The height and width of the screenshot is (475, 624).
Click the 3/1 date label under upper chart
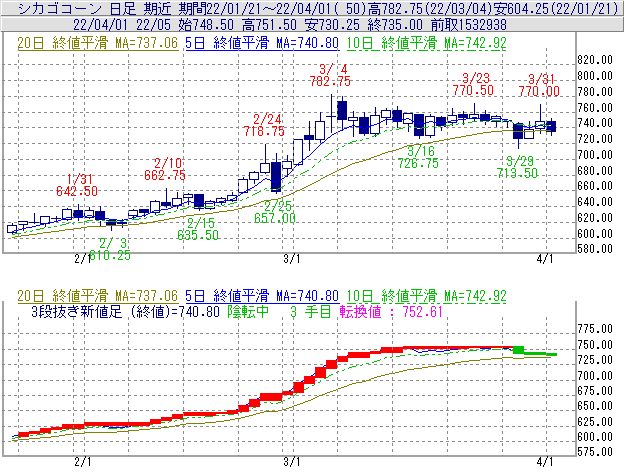(292, 259)
